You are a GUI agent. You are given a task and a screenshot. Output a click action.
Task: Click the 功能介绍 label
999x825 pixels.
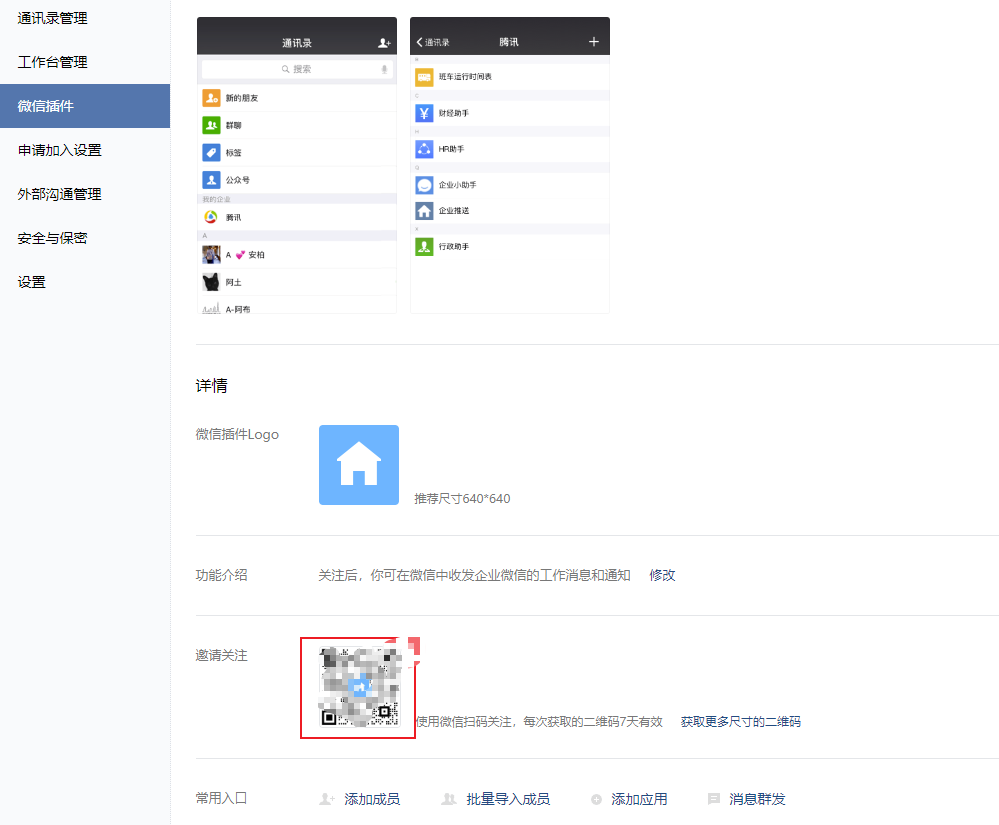[x=221, y=575]
